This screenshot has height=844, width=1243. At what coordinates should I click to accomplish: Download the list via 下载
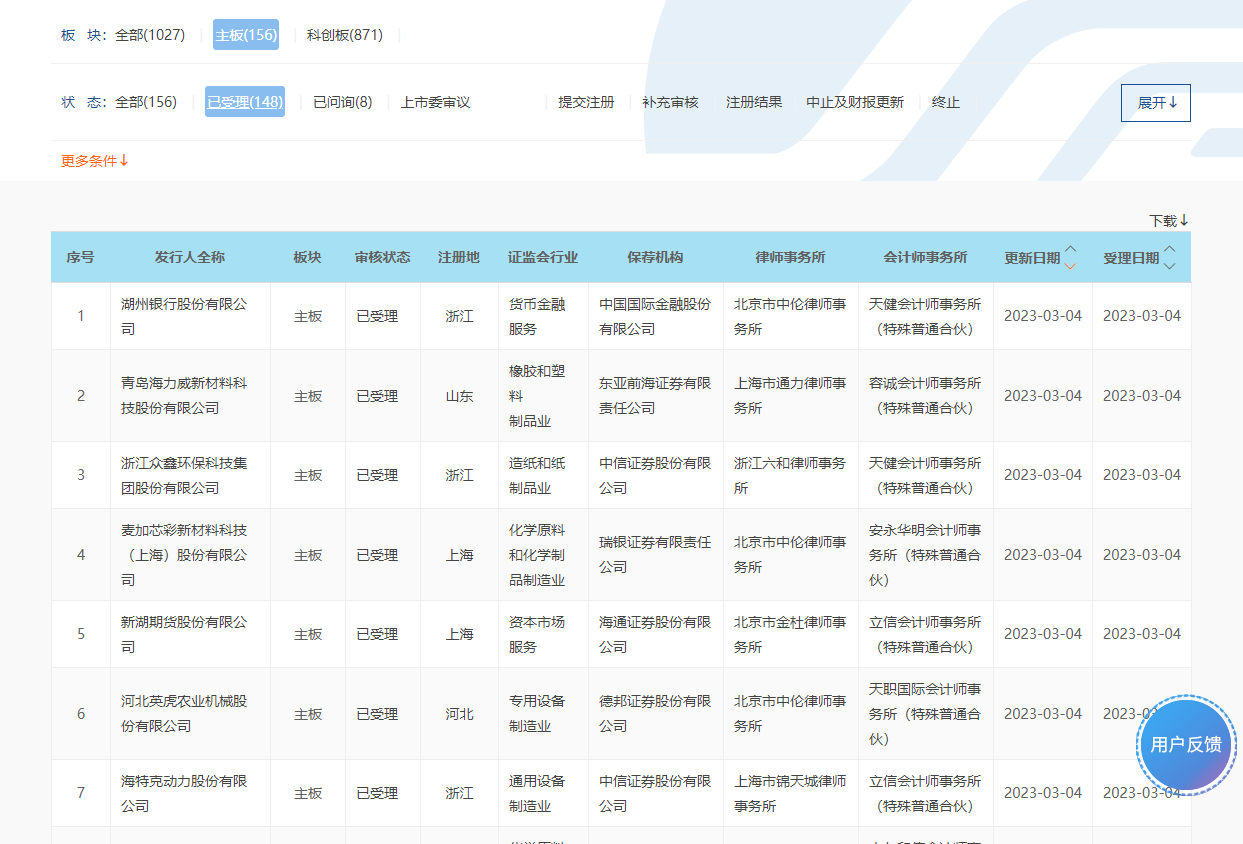coord(1168,220)
